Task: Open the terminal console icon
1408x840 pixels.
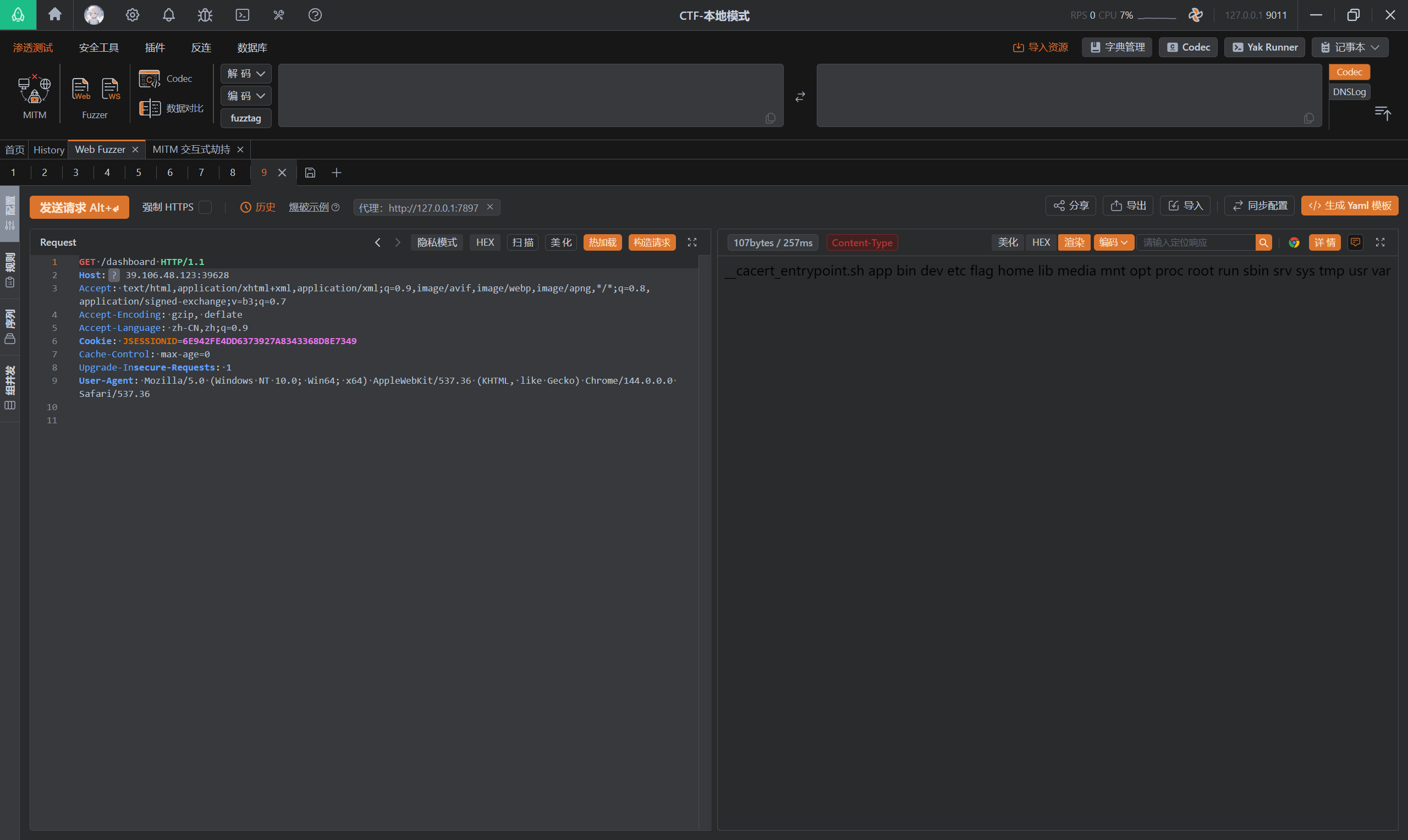Action: click(x=243, y=15)
